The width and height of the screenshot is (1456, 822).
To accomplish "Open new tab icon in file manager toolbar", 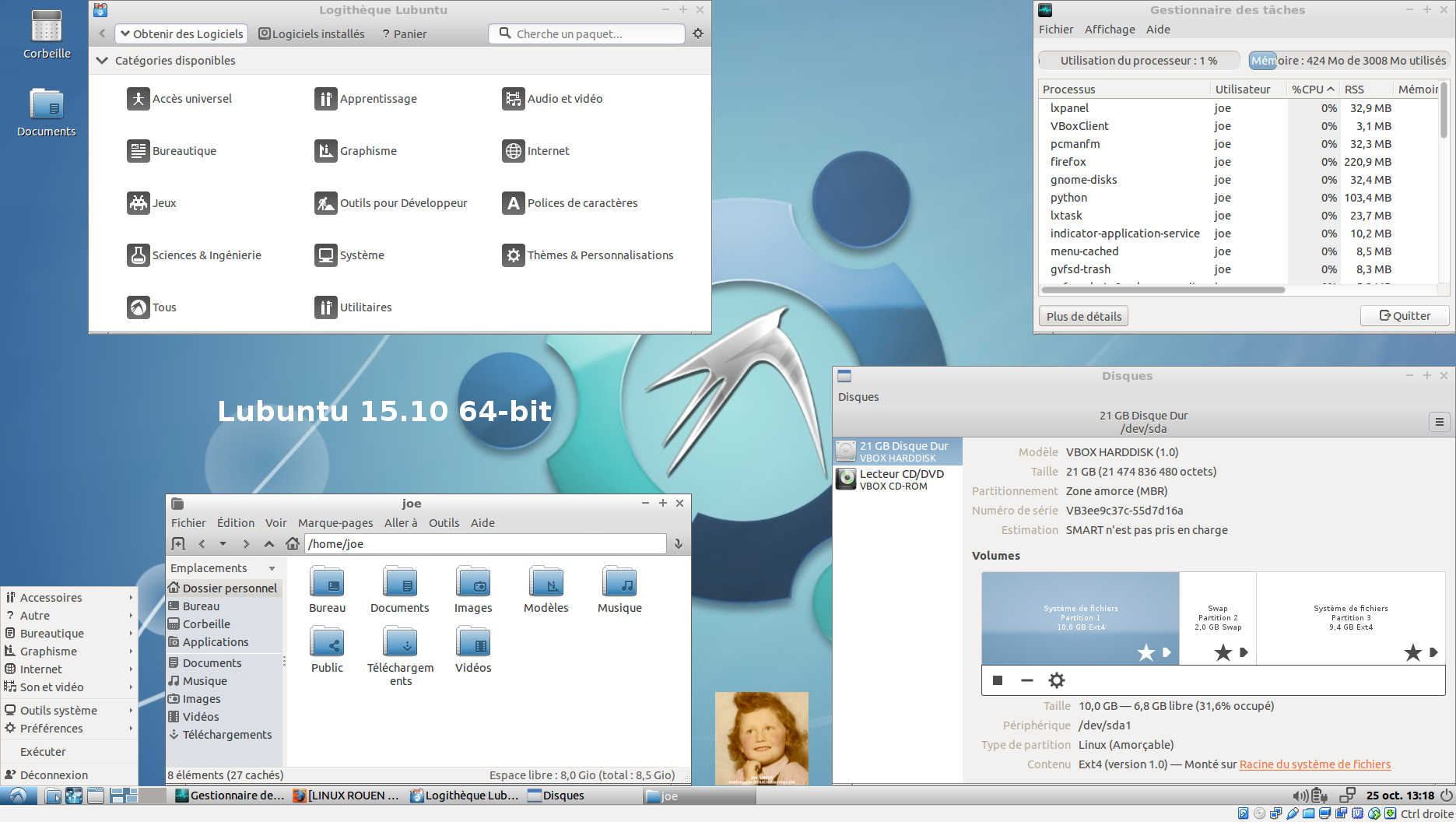I will [178, 544].
